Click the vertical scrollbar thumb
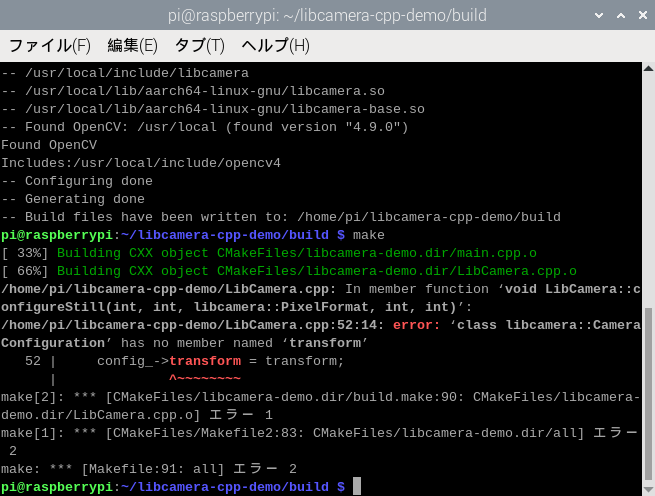This screenshot has width=655, height=496. pyautogui.click(x=648, y=394)
